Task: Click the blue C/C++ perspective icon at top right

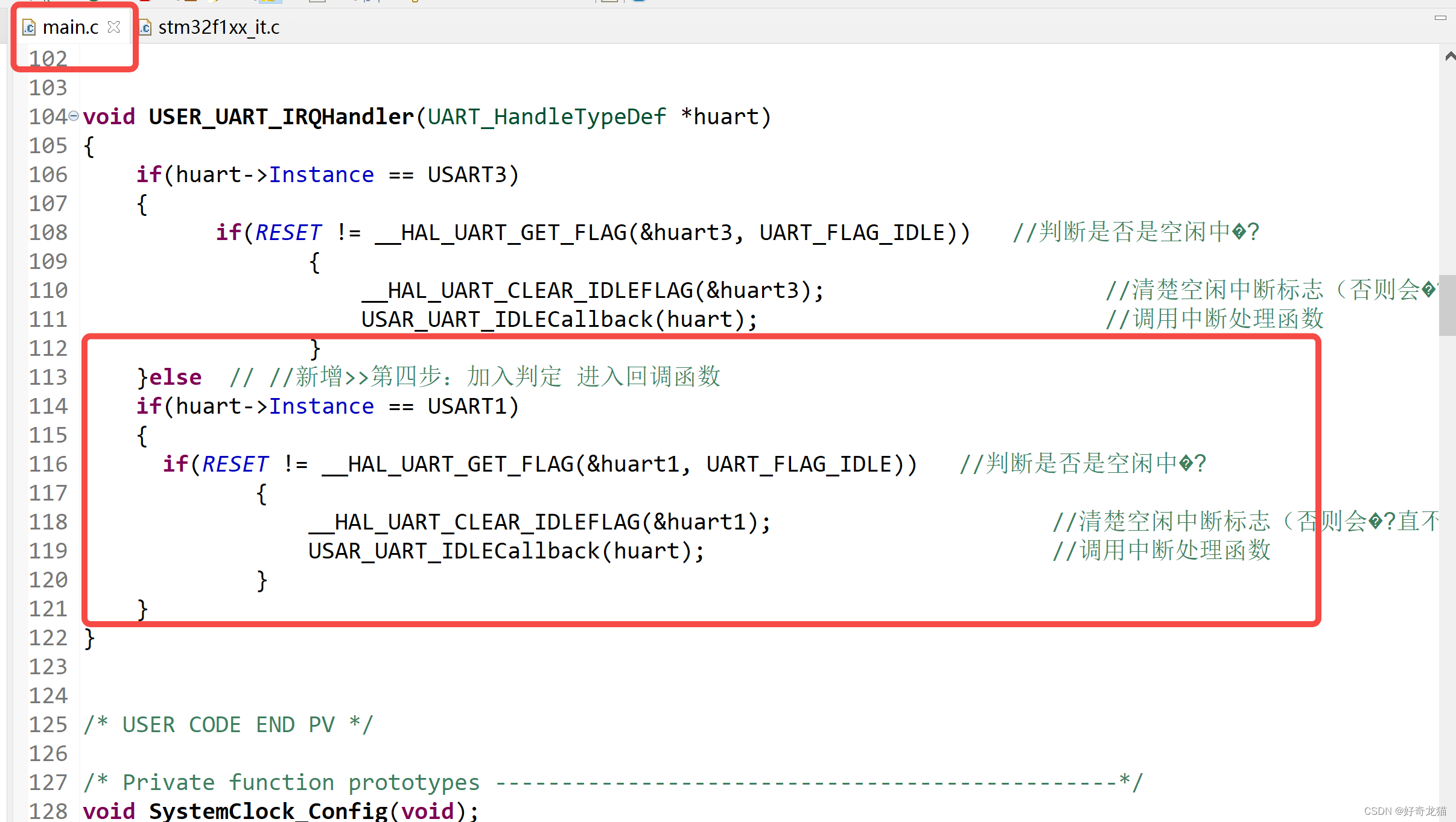Action: tap(639, 1)
